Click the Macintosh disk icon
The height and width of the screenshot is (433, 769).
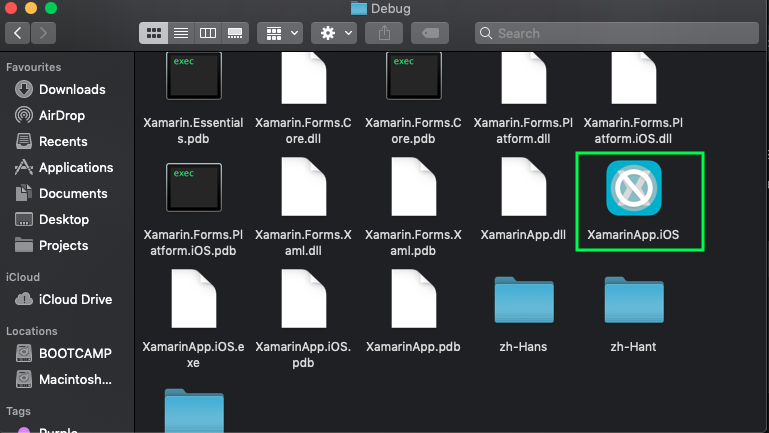[24, 379]
